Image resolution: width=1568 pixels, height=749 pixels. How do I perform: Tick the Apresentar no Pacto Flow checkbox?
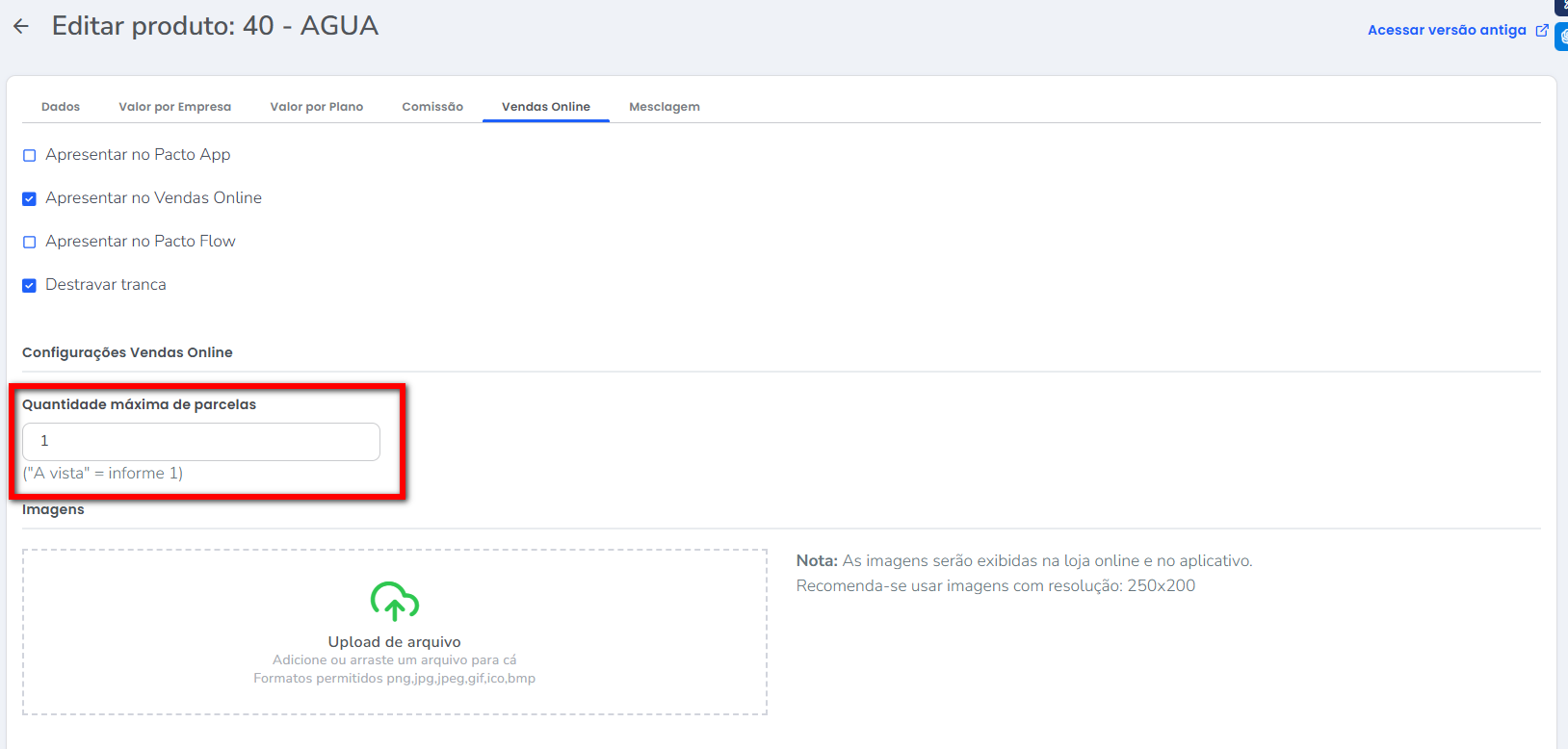30,242
